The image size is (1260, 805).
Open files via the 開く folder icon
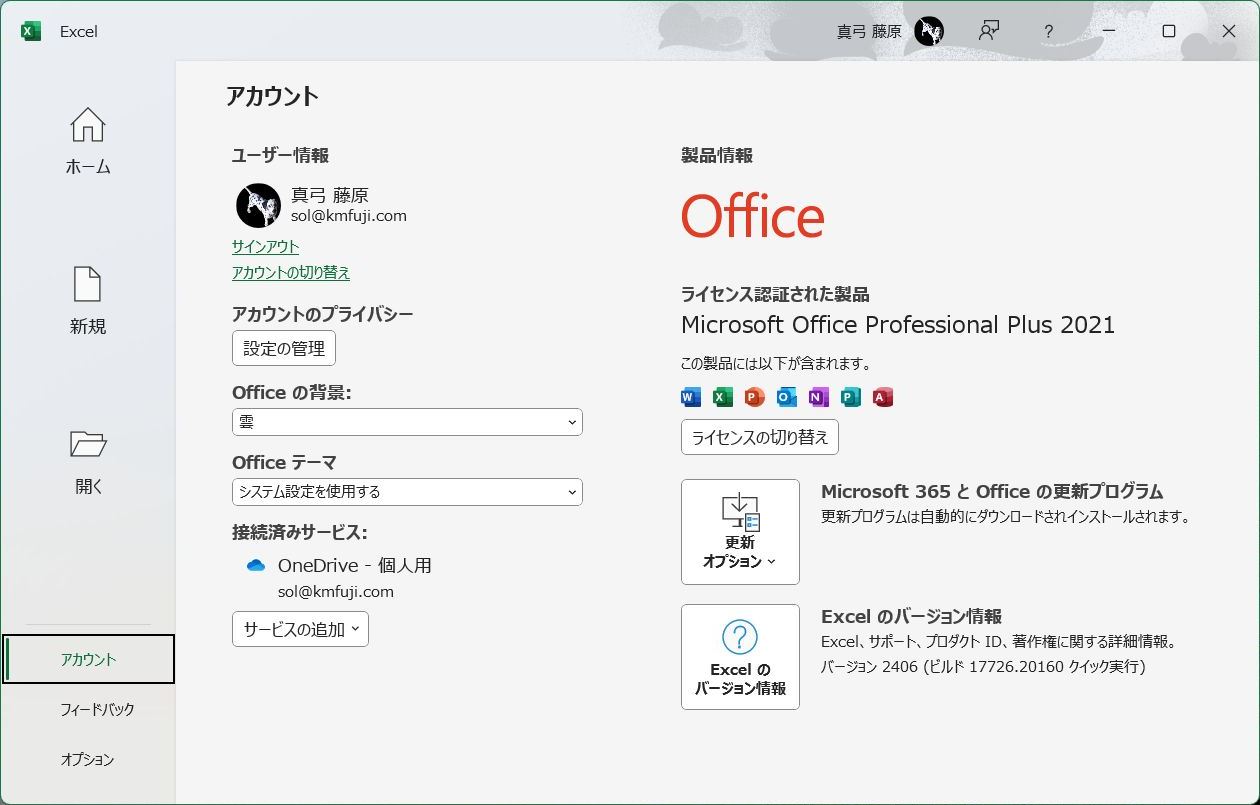[88, 444]
